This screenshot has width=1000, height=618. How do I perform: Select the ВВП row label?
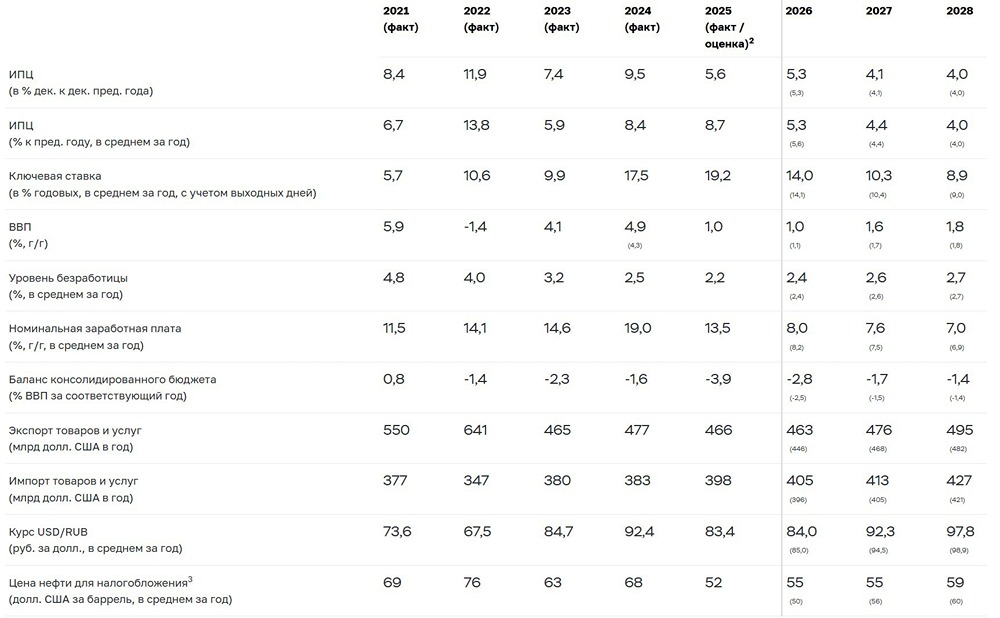(21, 227)
